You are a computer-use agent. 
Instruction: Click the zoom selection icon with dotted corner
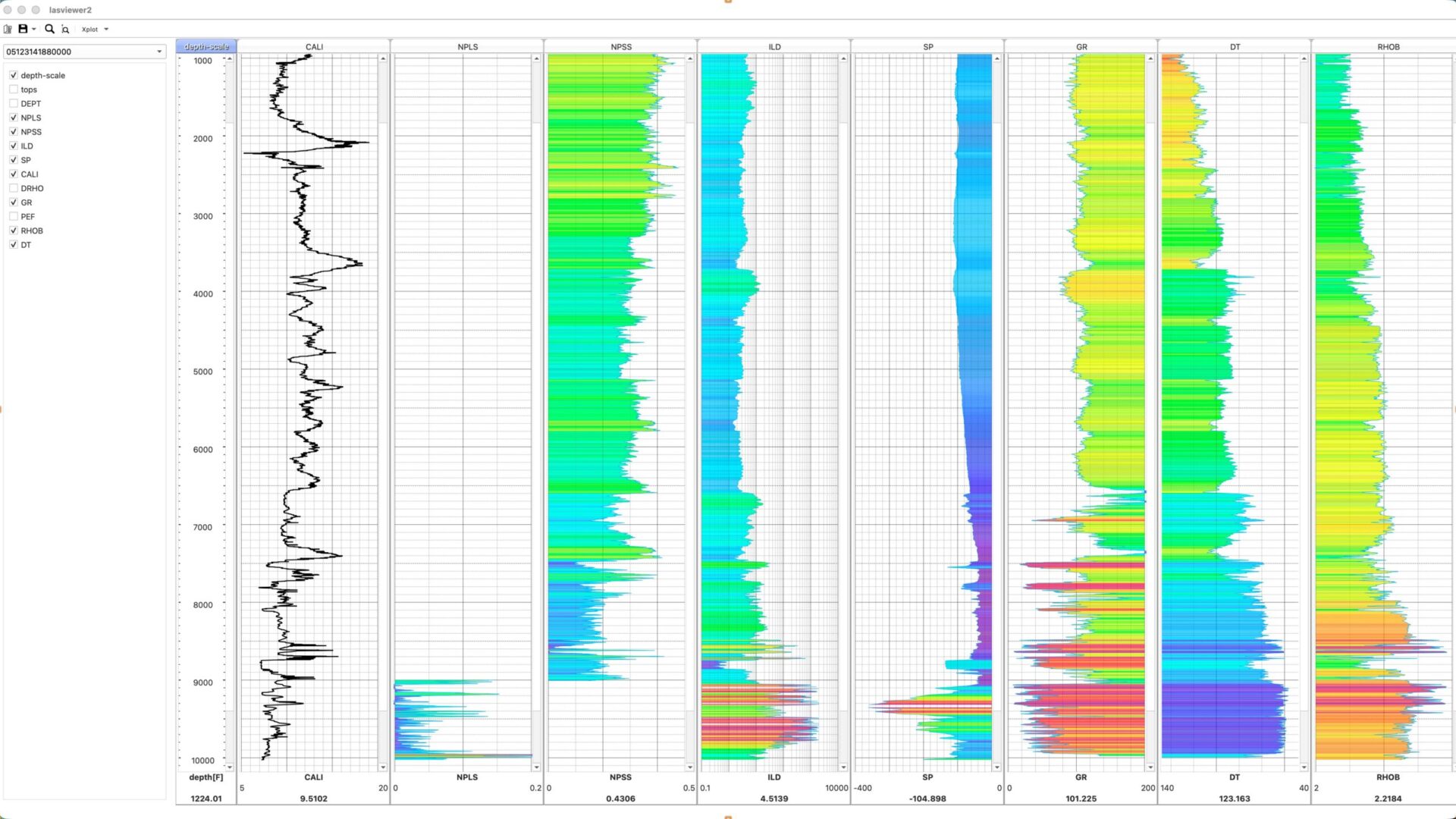click(65, 30)
